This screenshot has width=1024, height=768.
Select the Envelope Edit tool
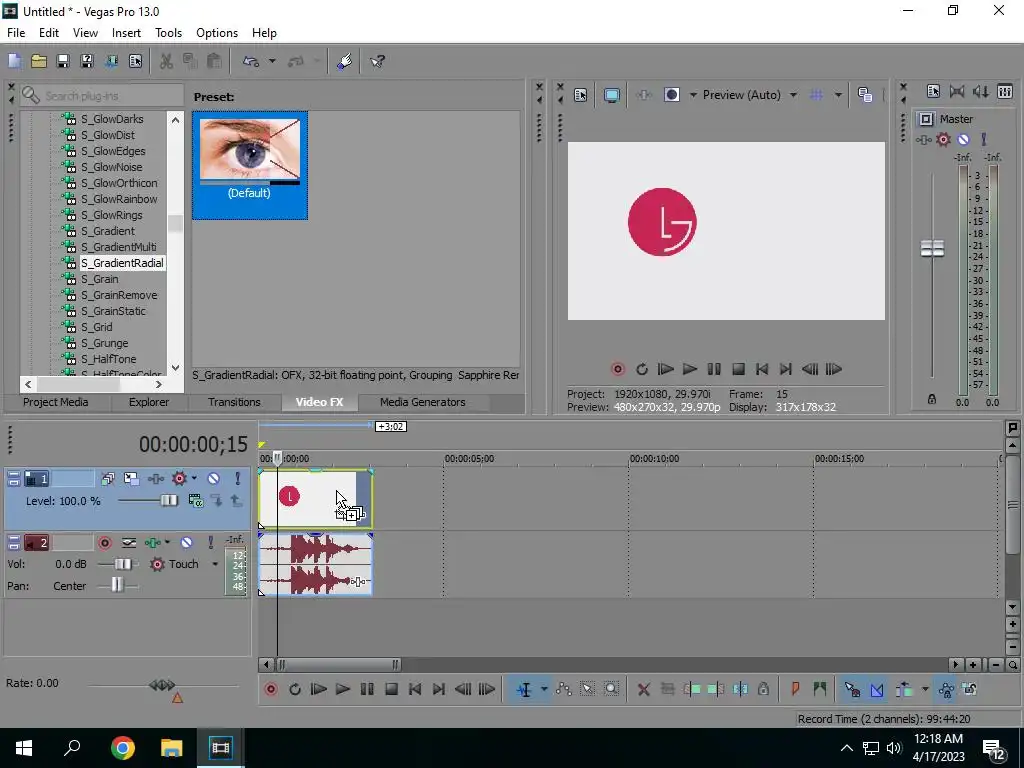(x=564, y=689)
